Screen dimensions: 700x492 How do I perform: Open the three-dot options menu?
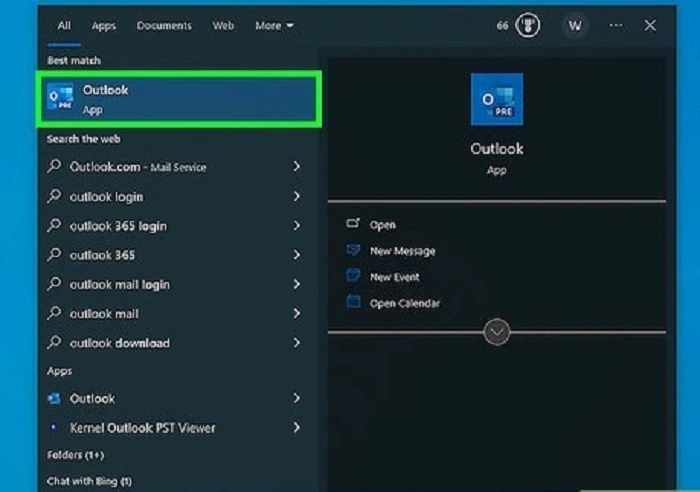(x=616, y=26)
